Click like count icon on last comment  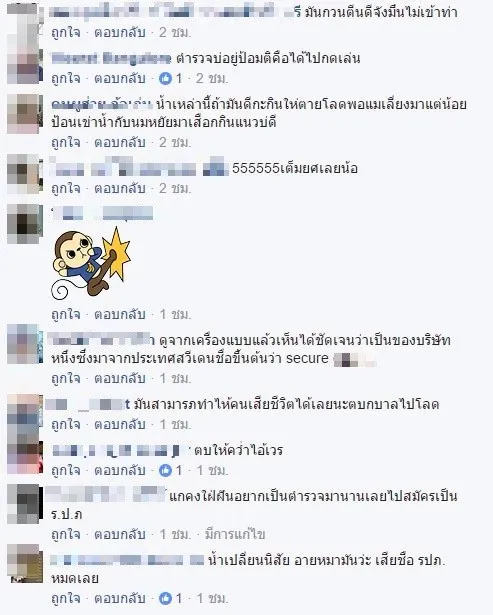166,598
